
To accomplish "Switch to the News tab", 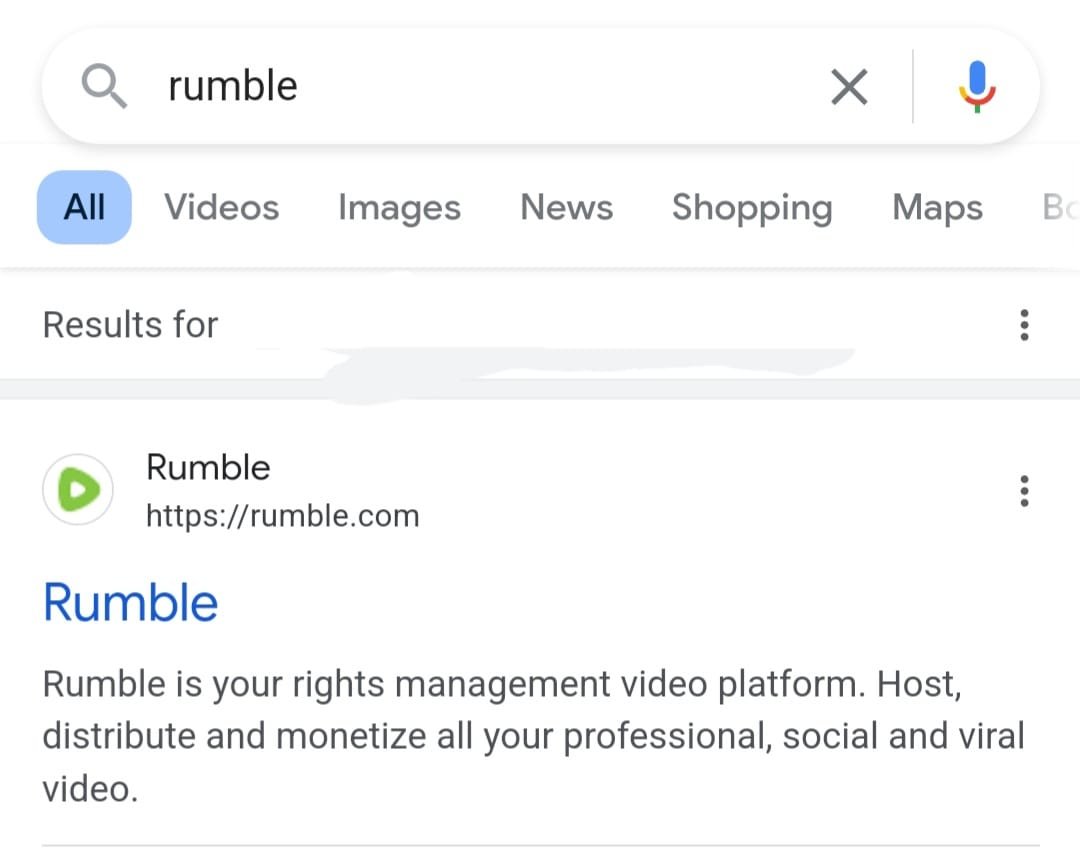I will tap(566, 207).
